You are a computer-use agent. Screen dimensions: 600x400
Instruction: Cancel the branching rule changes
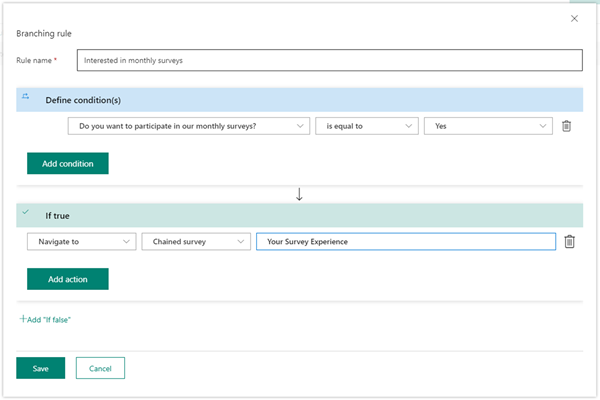pyautogui.click(x=100, y=368)
